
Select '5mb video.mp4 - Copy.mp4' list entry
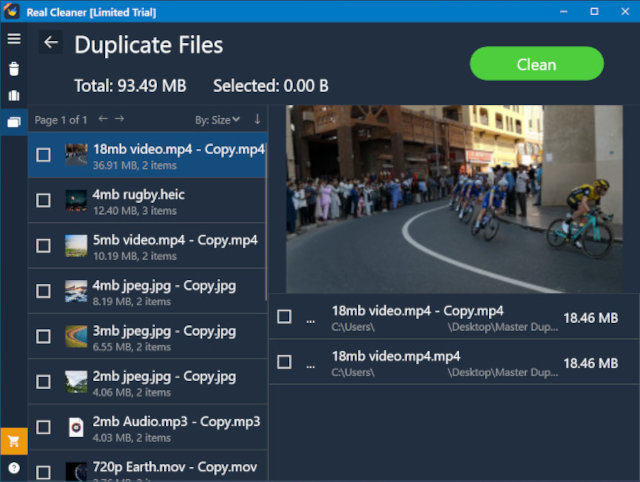click(147, 246)
